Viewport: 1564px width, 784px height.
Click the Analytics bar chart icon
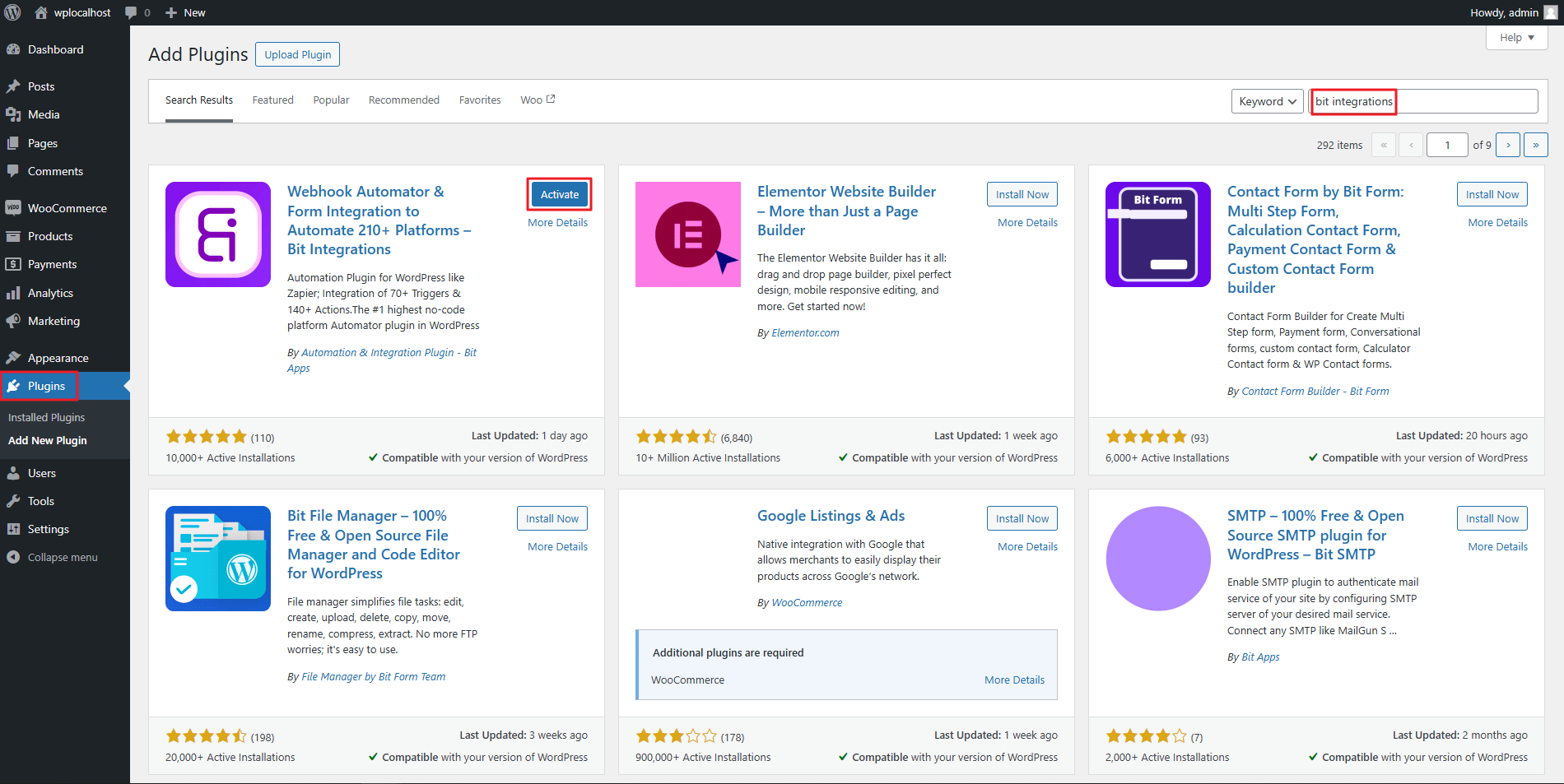click(x=13, y=293)
